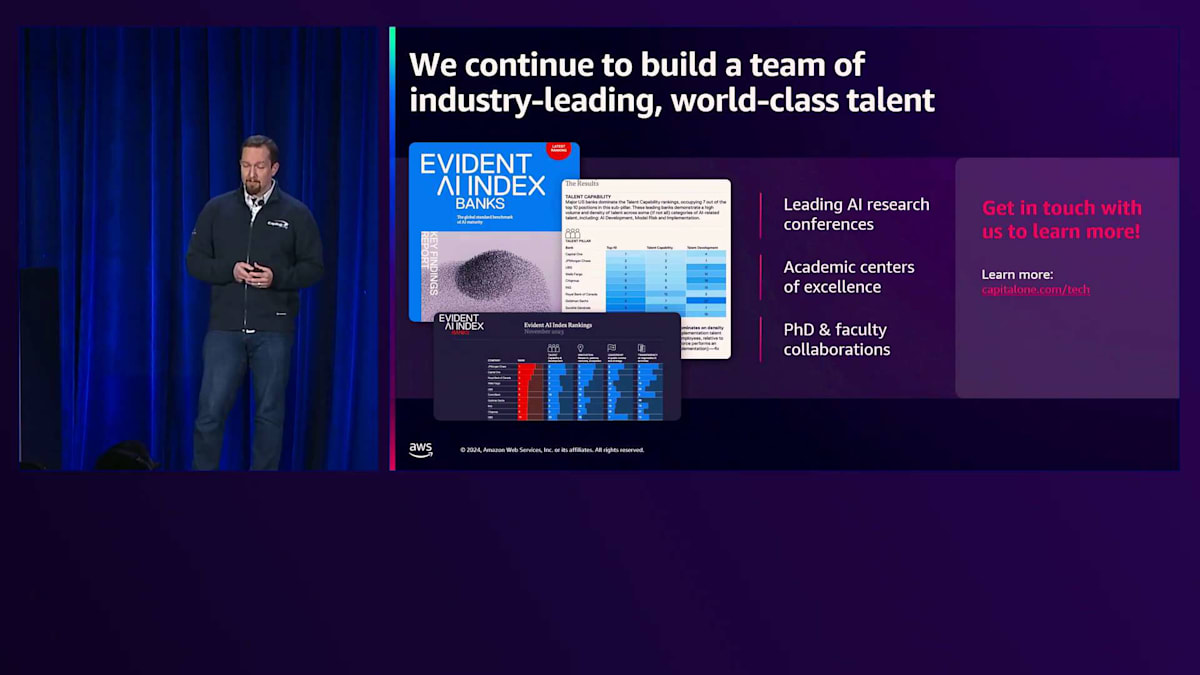Click the slide title about world-class talent
The image size is (1200, 675).
[x=672, y=82]
